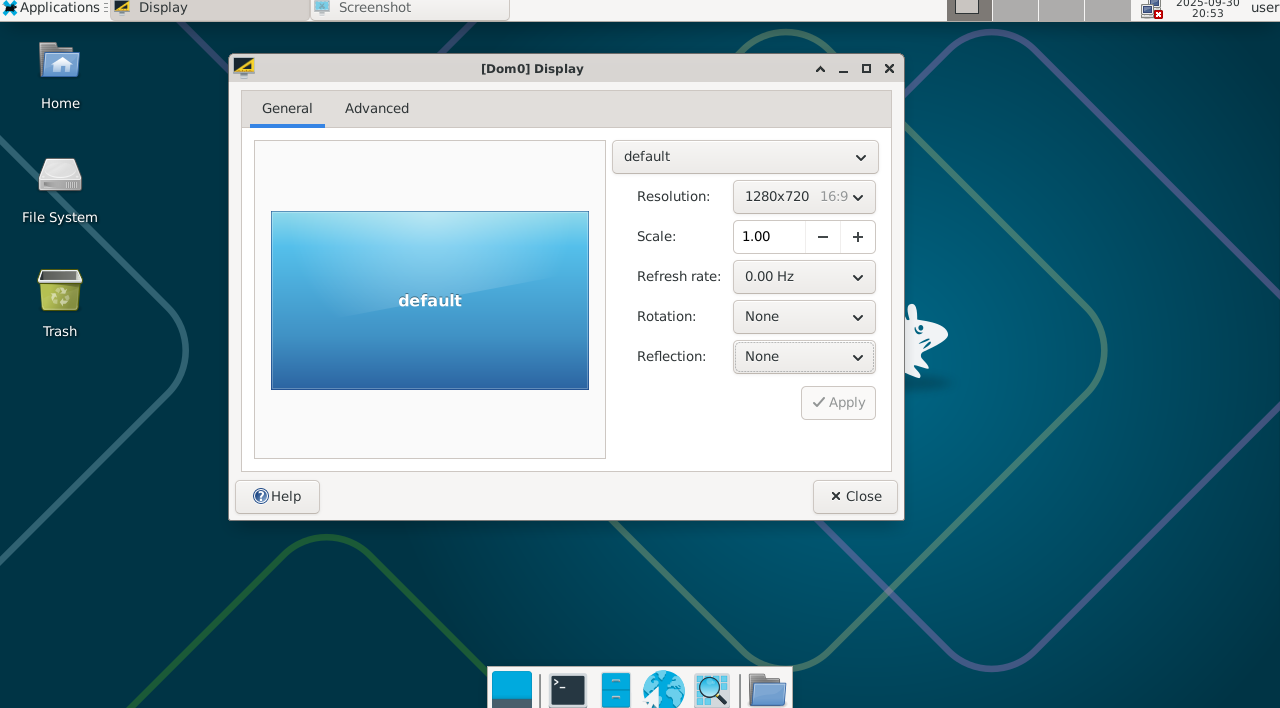Expand the Resolution dropdown
The height and width of the screenshot is (708, 1280).
804,197
